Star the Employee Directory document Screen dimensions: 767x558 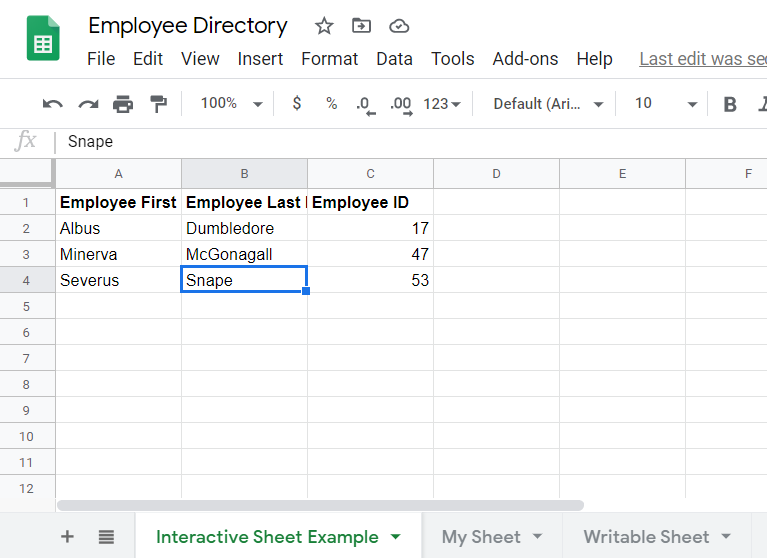(324, 26)
